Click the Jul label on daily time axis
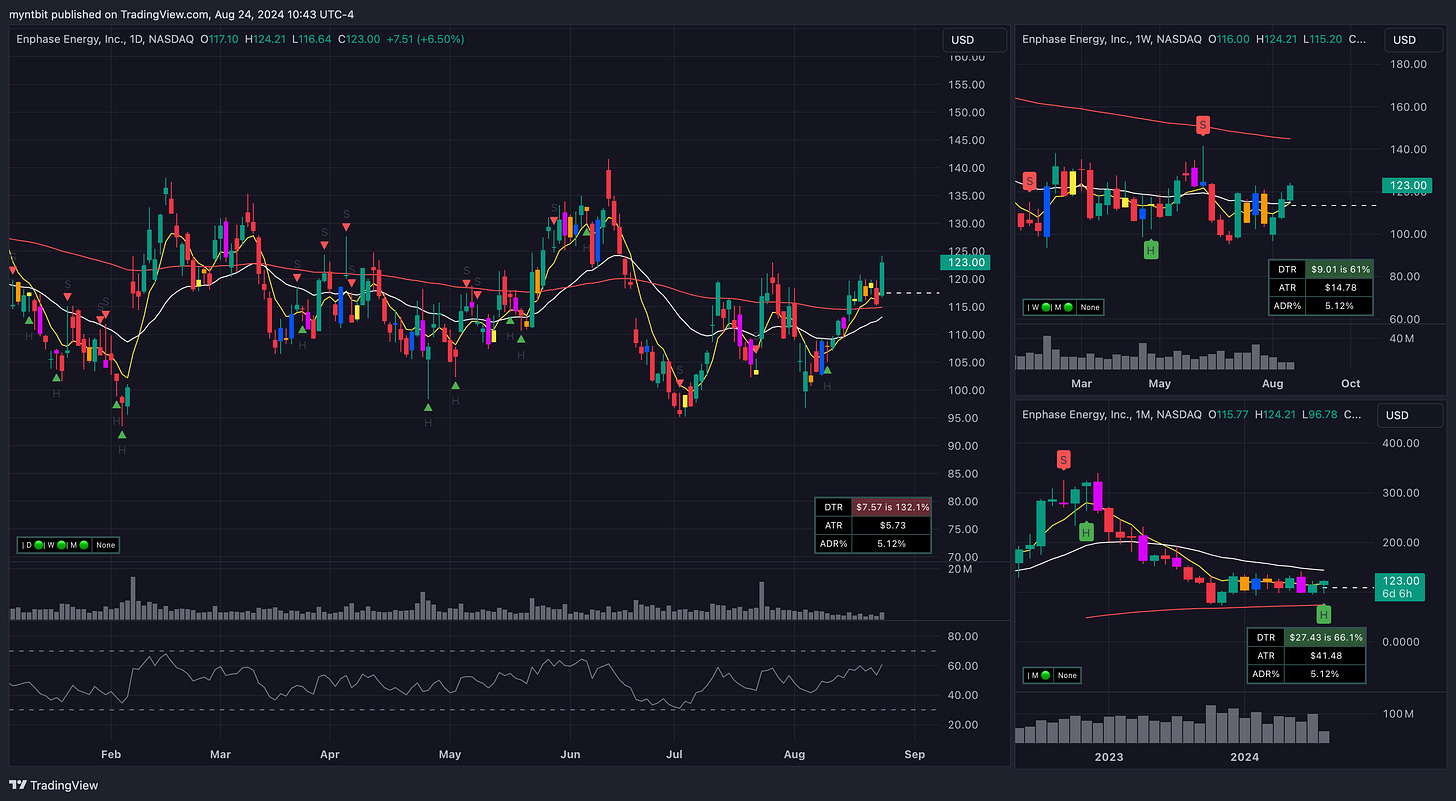Image resolution: width=1456 pixels, height=801 pixels. [674, 756]
